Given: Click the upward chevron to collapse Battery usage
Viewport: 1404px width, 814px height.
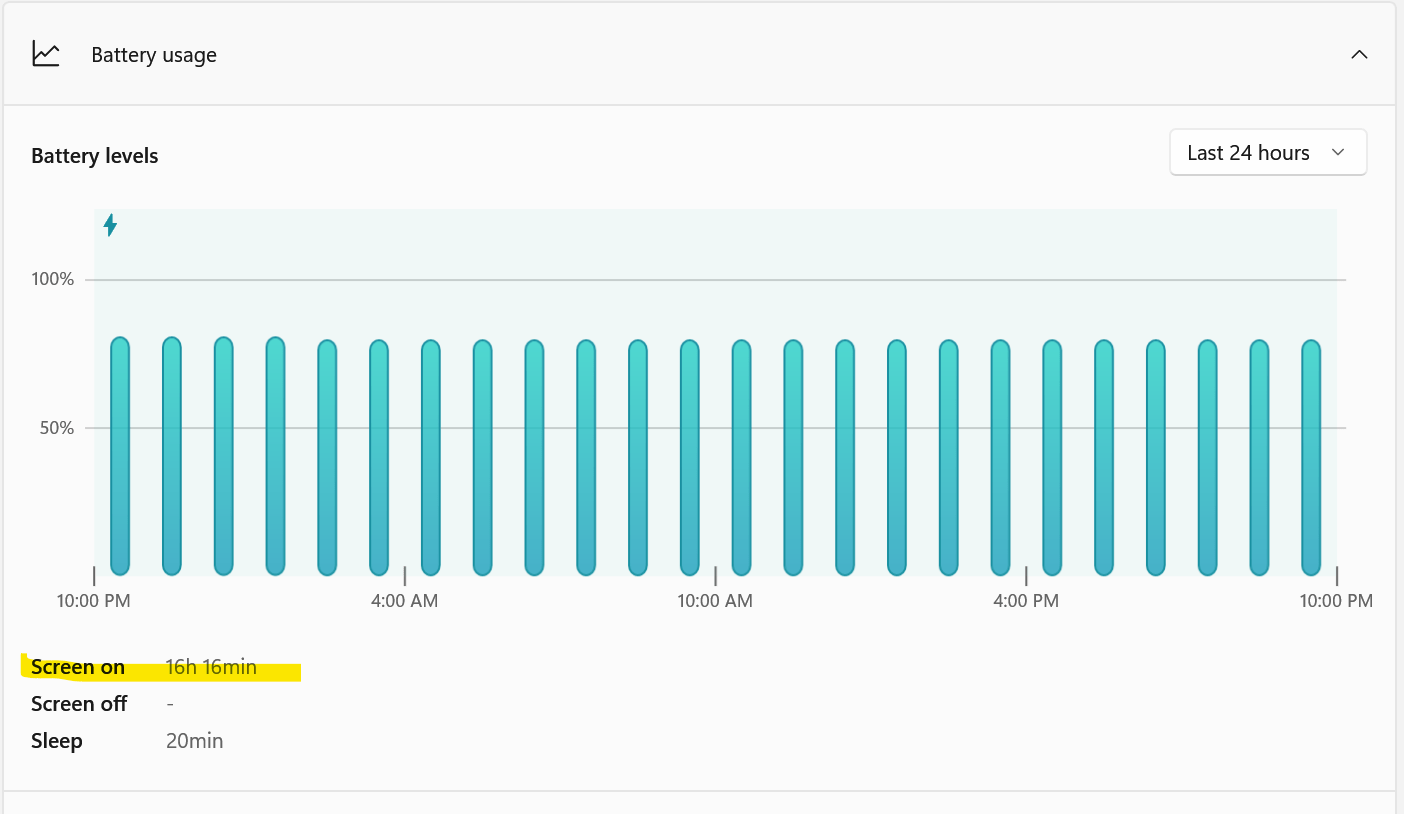Looking at the screenshot, I should point(1359,55).
